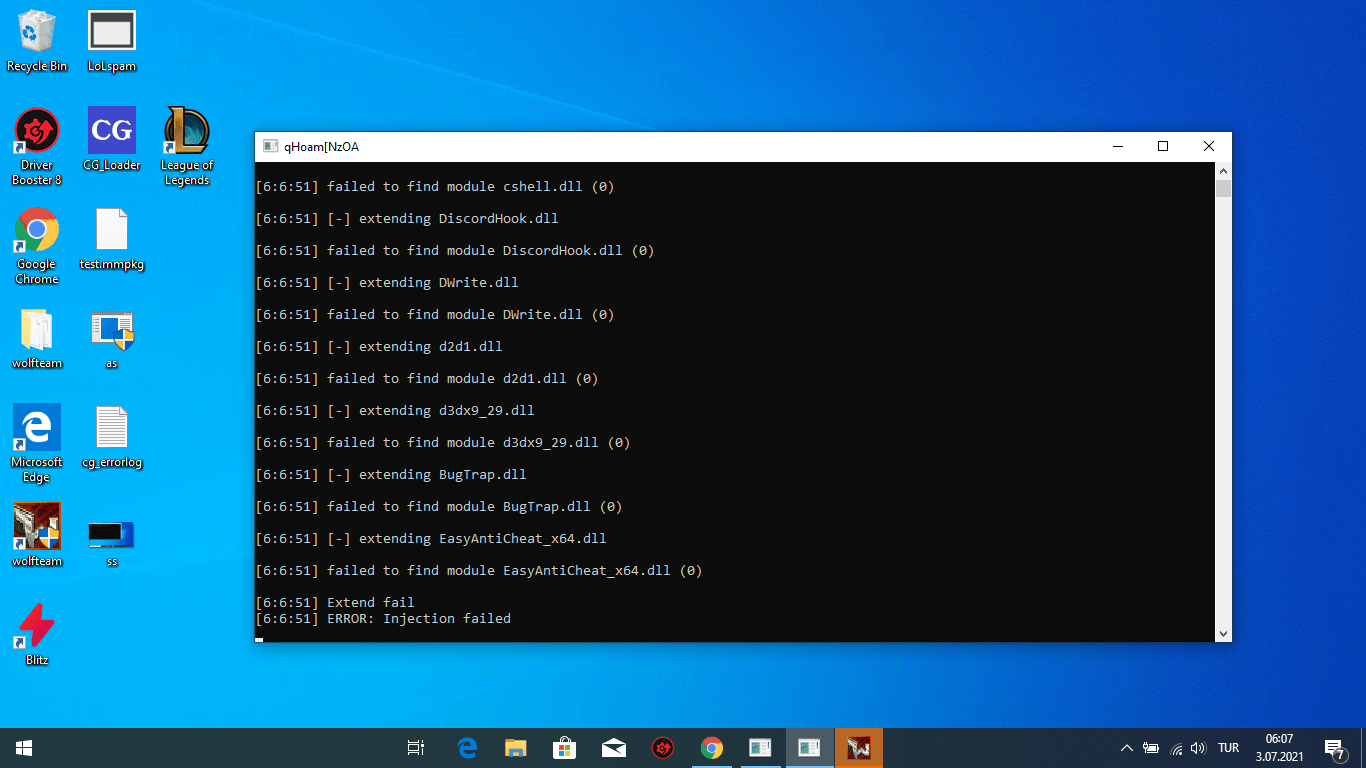Image resolution: width=1366 pixels, height=768 pixels.
Task: Click the Driver Booster taskbar icon
Action: click(x=663, y=748)
